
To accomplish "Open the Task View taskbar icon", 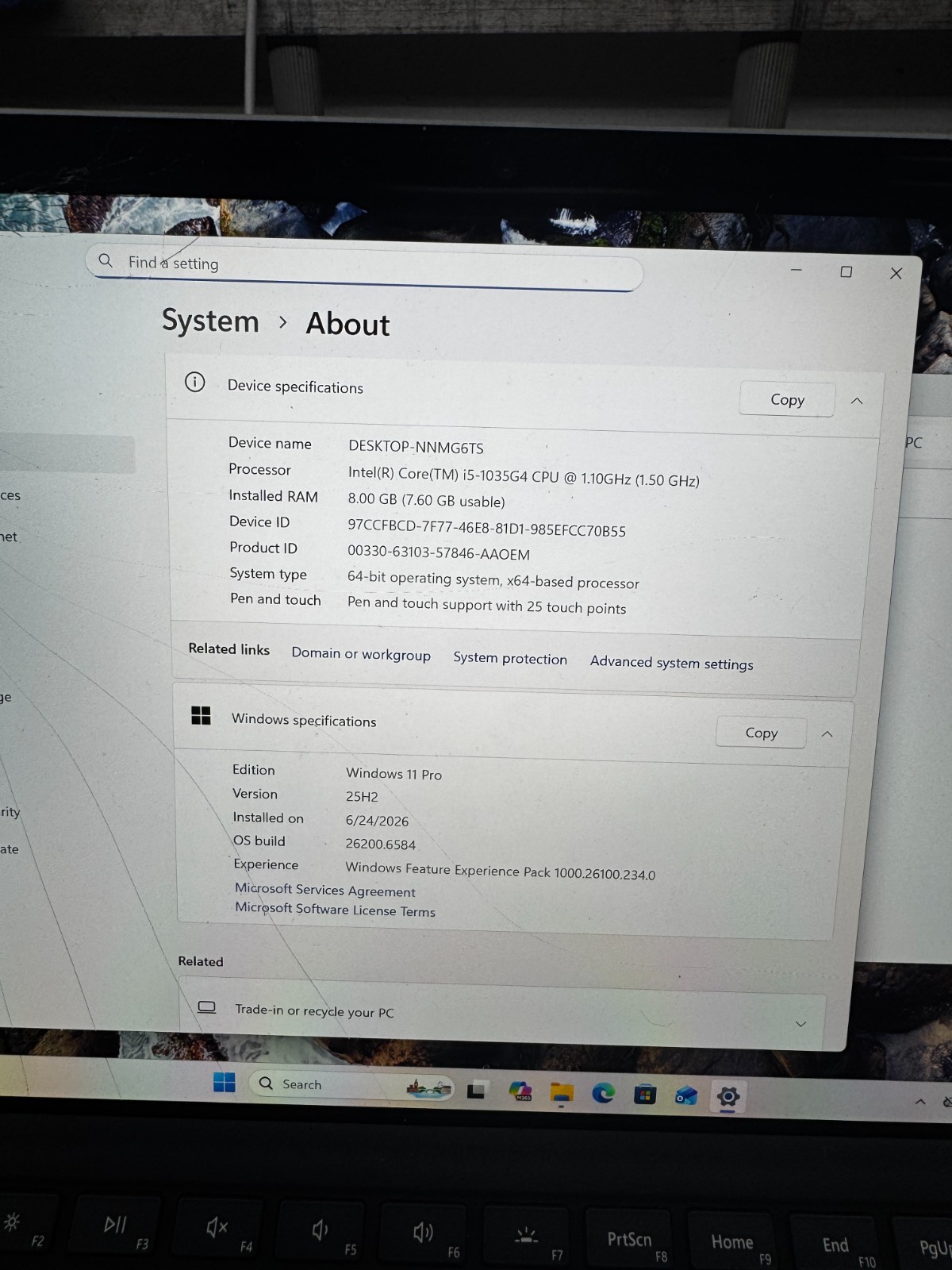I will (476, 1090).
